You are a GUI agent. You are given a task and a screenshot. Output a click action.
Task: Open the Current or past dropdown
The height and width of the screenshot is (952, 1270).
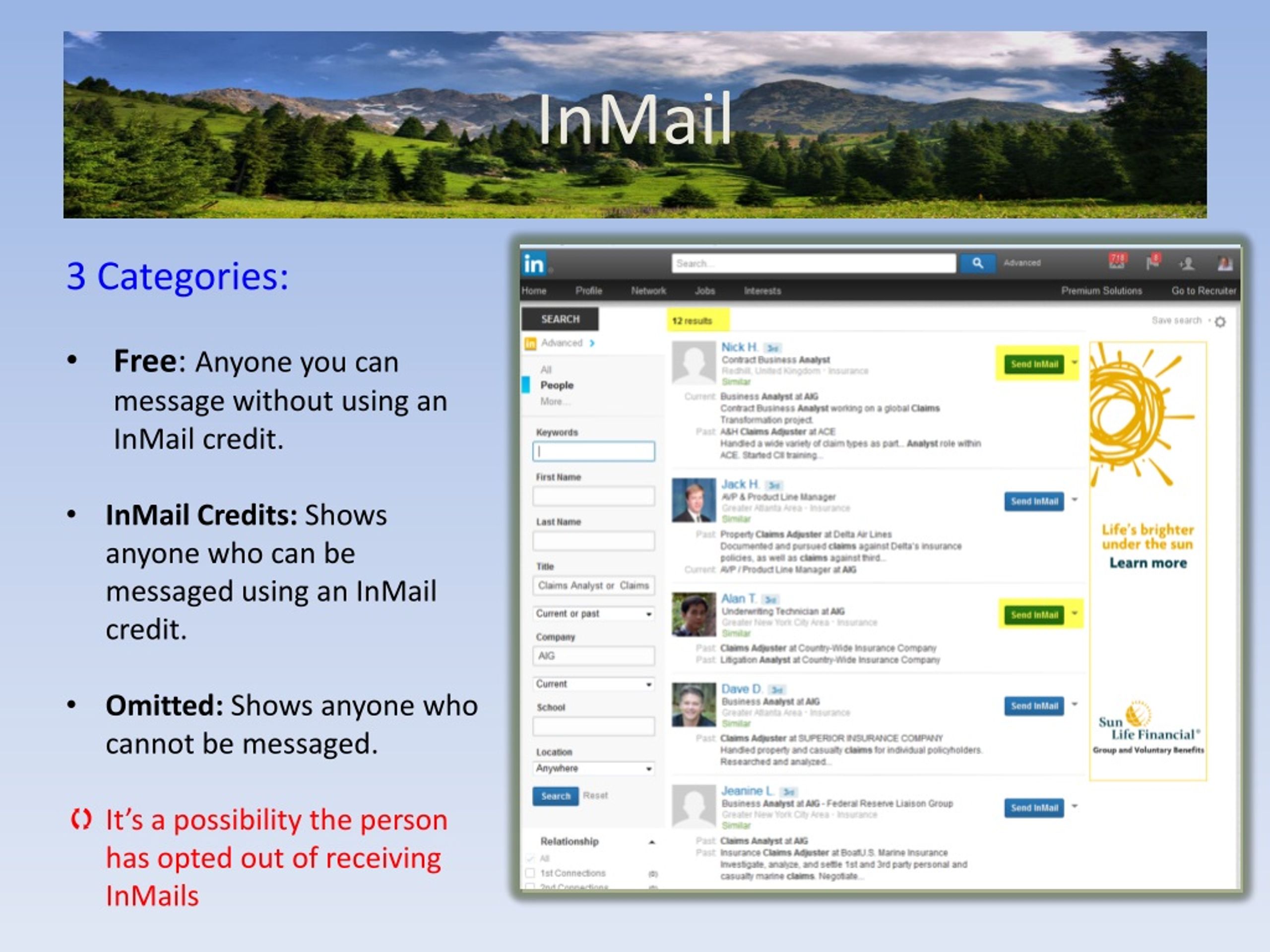pos(593,613)
